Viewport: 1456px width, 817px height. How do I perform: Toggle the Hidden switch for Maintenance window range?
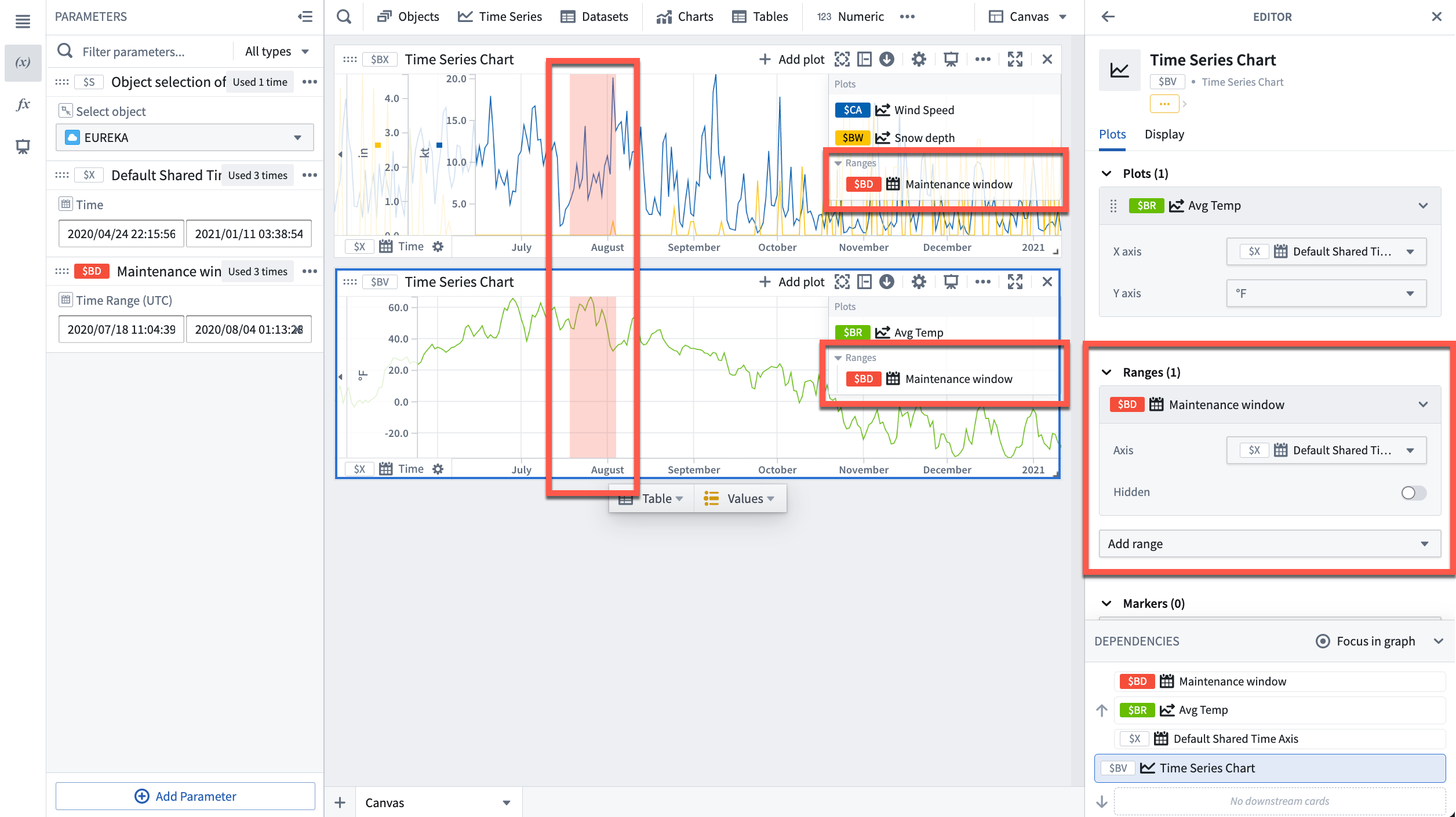click(x=1413, y=493)
